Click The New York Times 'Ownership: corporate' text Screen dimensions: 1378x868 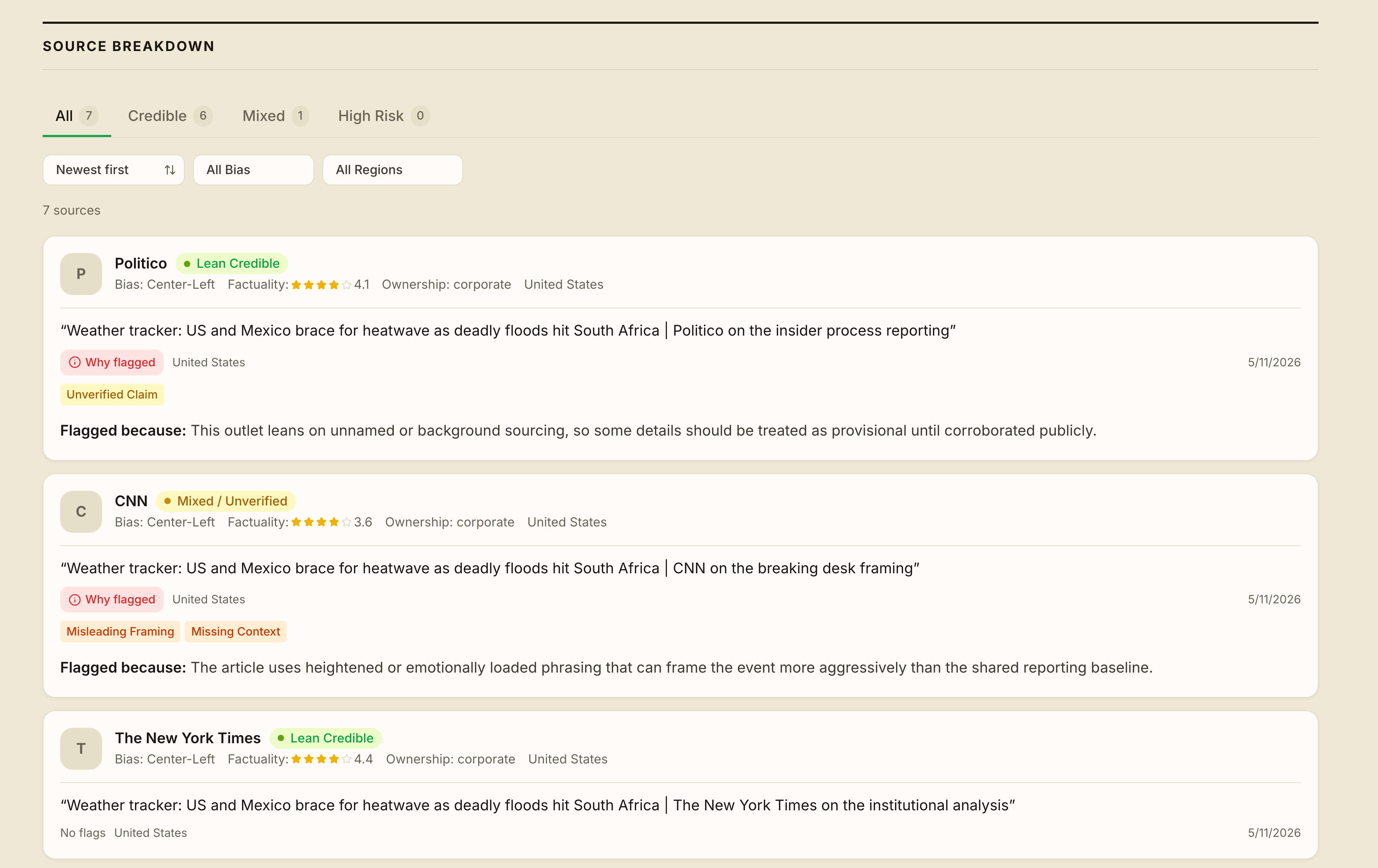point(450,759)
